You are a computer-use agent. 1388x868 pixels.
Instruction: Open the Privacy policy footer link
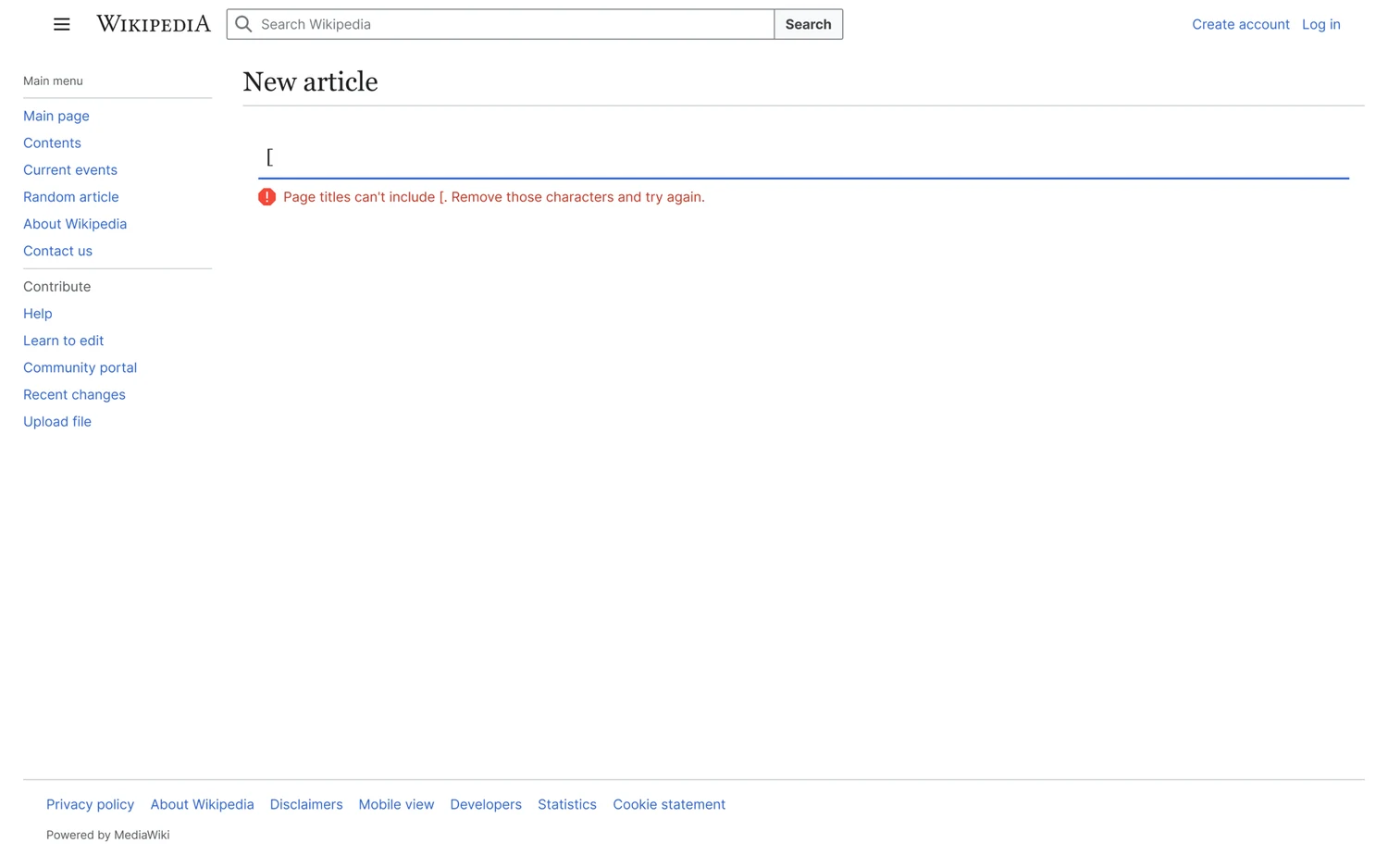pyautogui.click(x=91, y=804)
